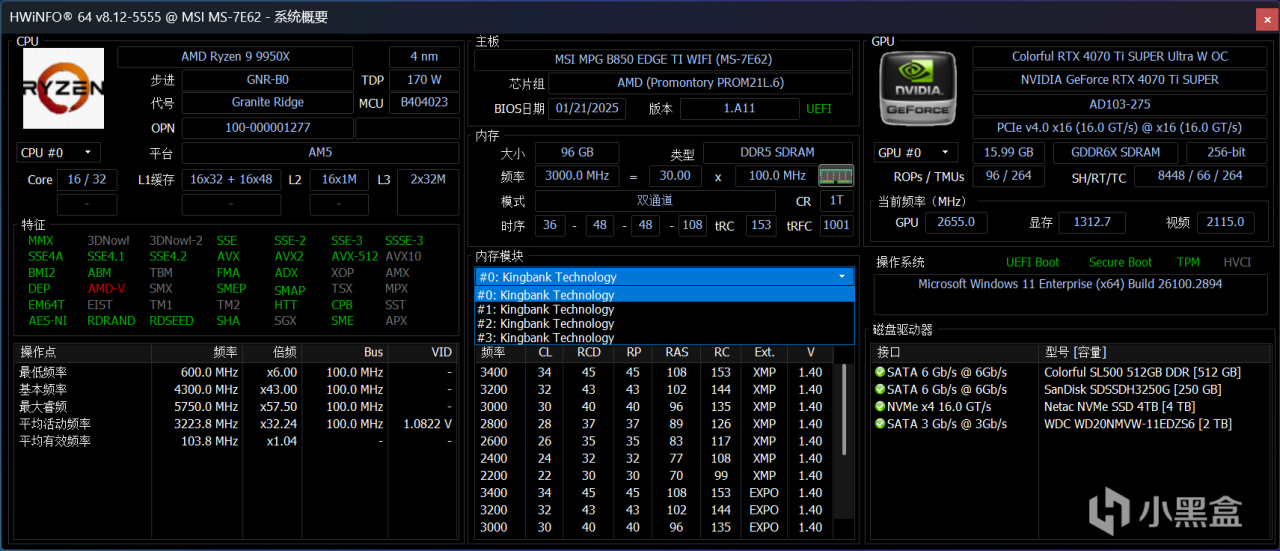Select module #2: Kingbank Technology from list
Image resolution: width=1280 pixels, height=551 pixels.
pyautogui.click(x=664, y=324)
